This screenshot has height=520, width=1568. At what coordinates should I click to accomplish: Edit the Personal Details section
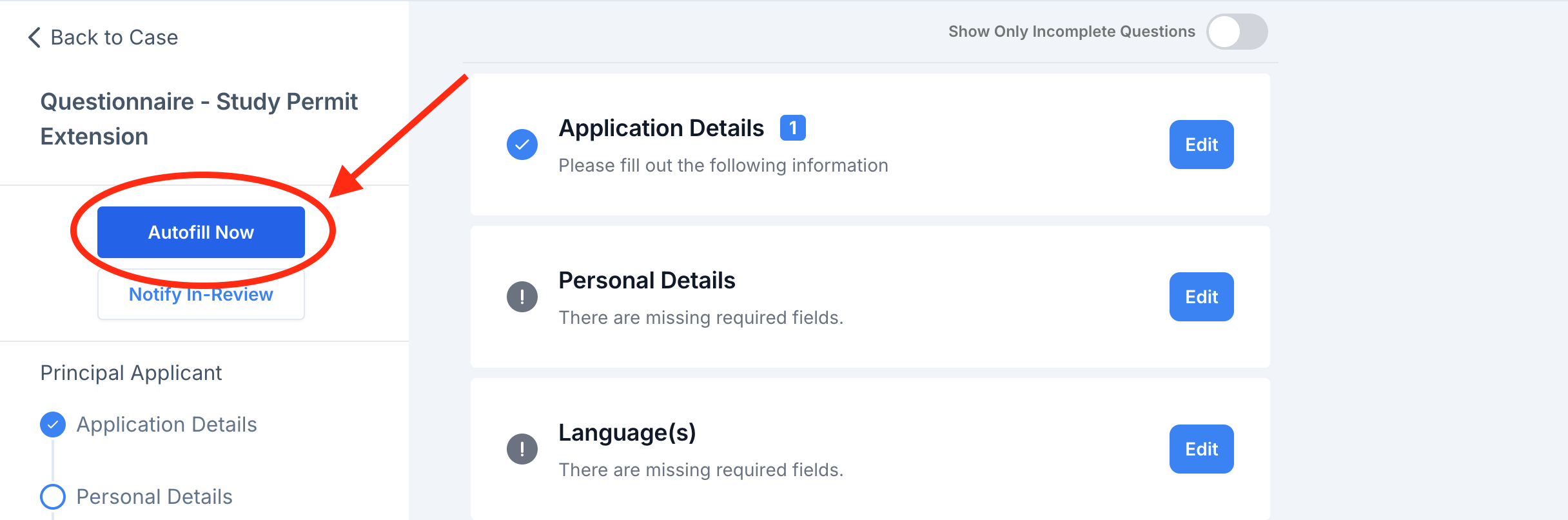pos(1202,297)
